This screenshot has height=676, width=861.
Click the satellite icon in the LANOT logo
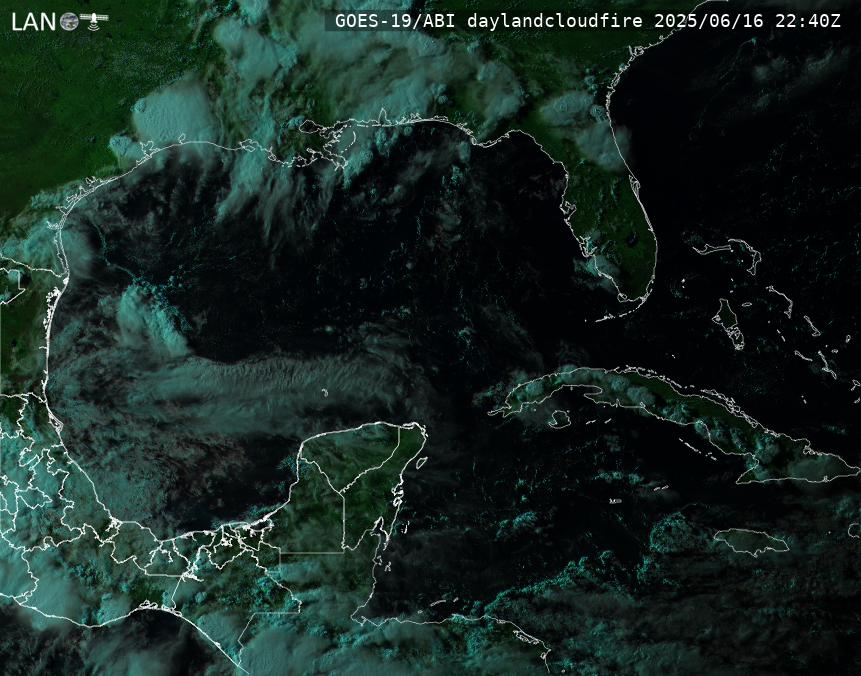[94, 21]
